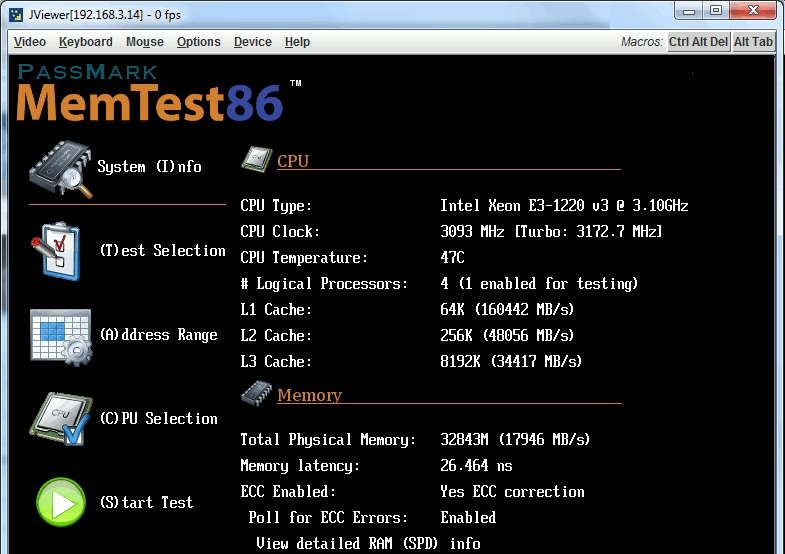Open CPU Selection chip icon
The width and height of the screenshot is (785, 554).
point(61,418)
